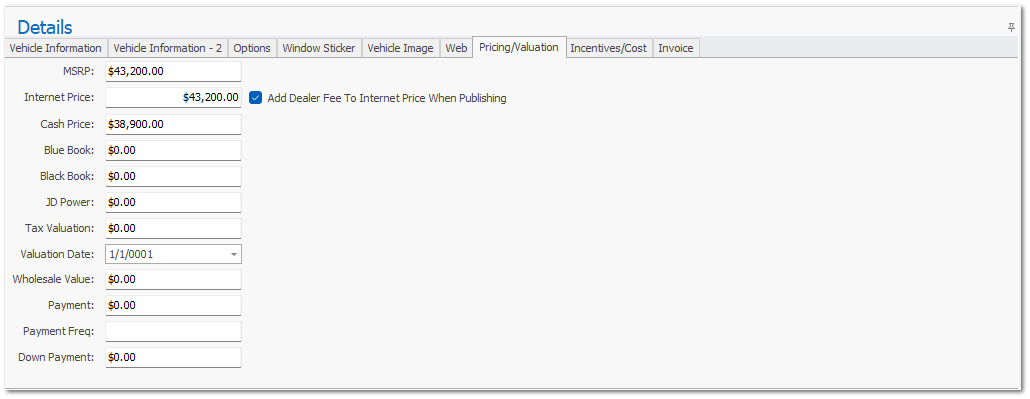Image resolution: width=1030 pixels, height=399 pixels.
Task: Click the Wholesale Value label
Action: point(54,279)
